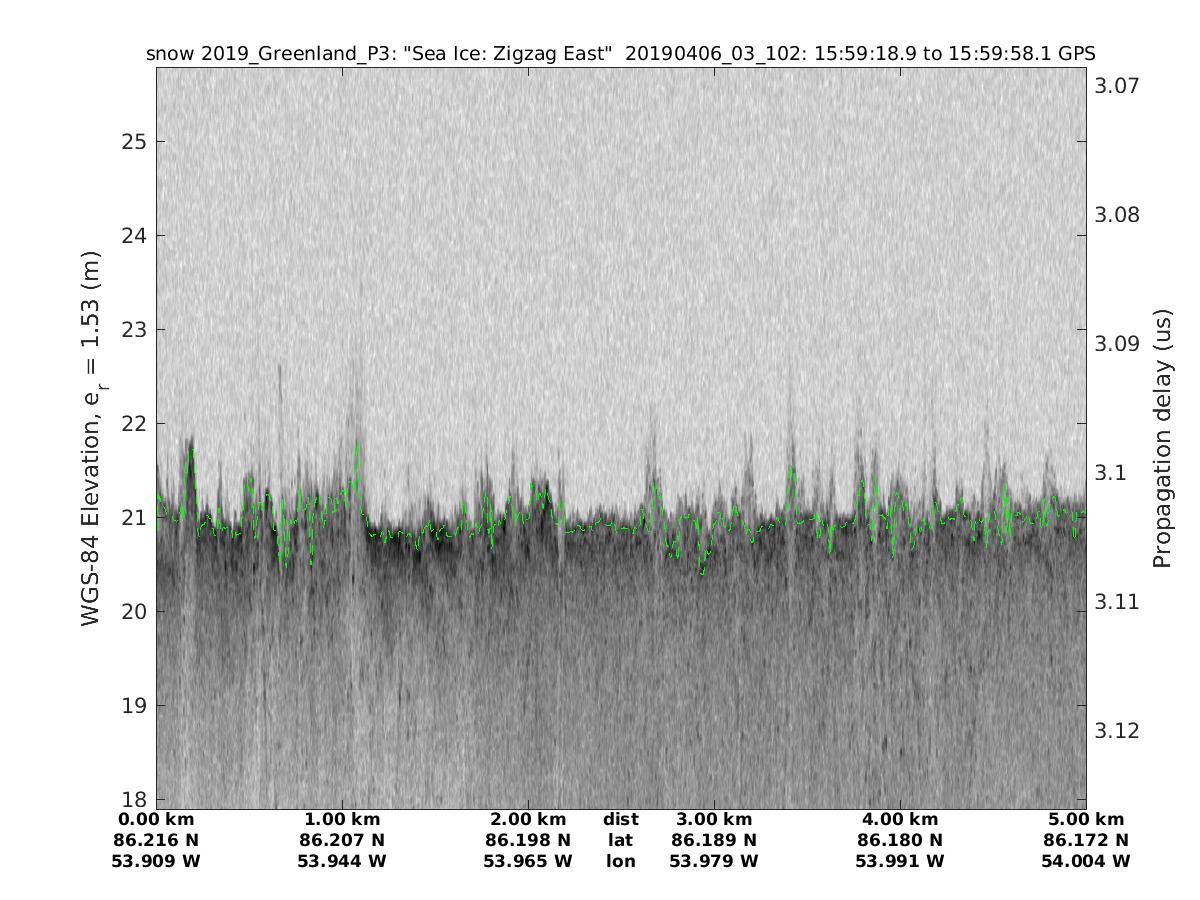
Task: Click the 0.00 km distance tick label
Action: (157, 820)
